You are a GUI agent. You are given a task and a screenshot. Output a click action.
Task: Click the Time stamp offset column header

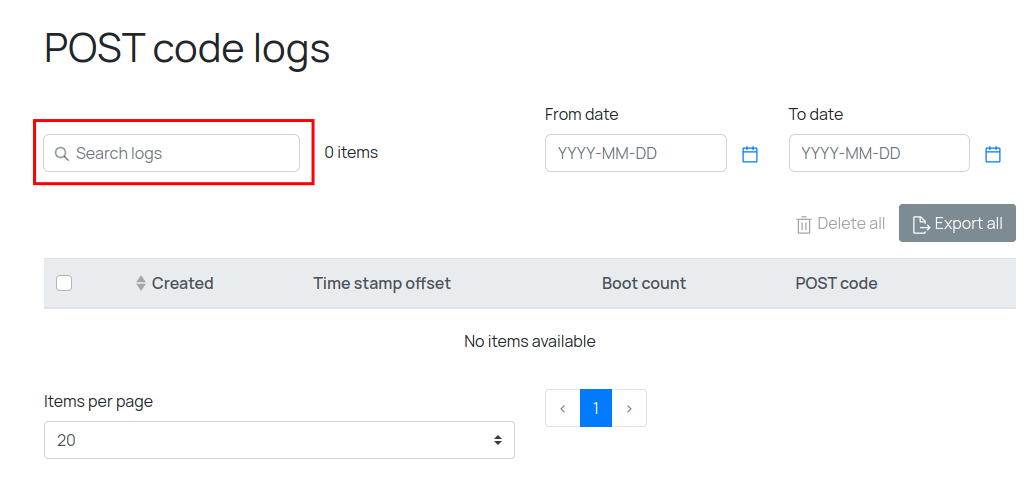click(x=382, y=284)
